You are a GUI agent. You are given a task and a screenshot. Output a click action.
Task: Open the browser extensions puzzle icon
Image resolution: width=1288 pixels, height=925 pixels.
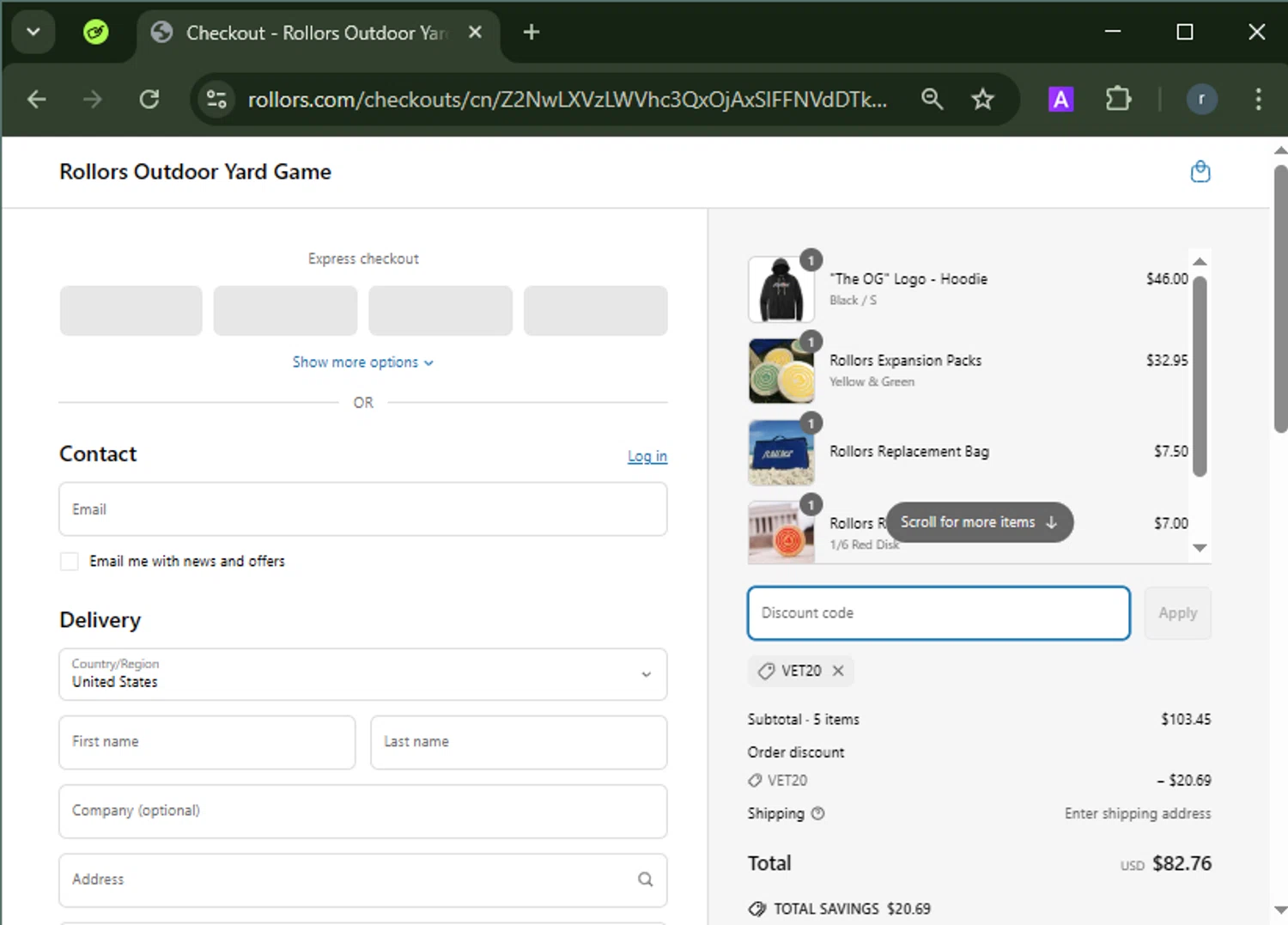[1118, 100]
